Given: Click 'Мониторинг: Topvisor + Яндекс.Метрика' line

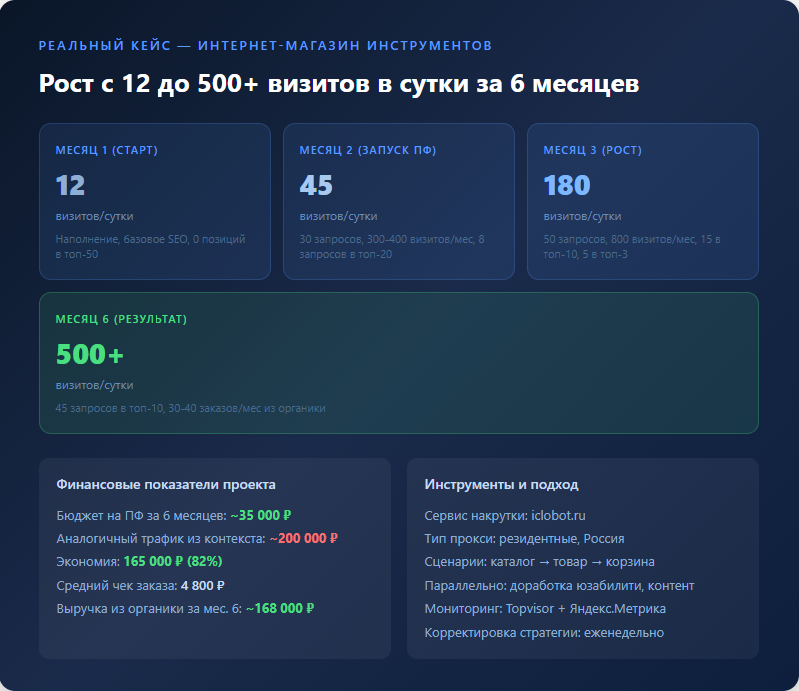Looking at the screenshot, I should pyautogui.click(x=545, y=608).
